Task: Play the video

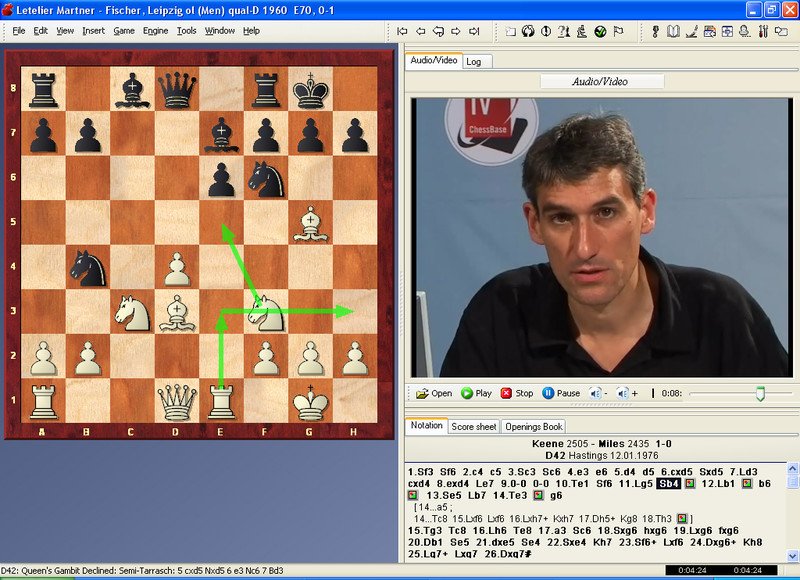Action: [477, 393]
